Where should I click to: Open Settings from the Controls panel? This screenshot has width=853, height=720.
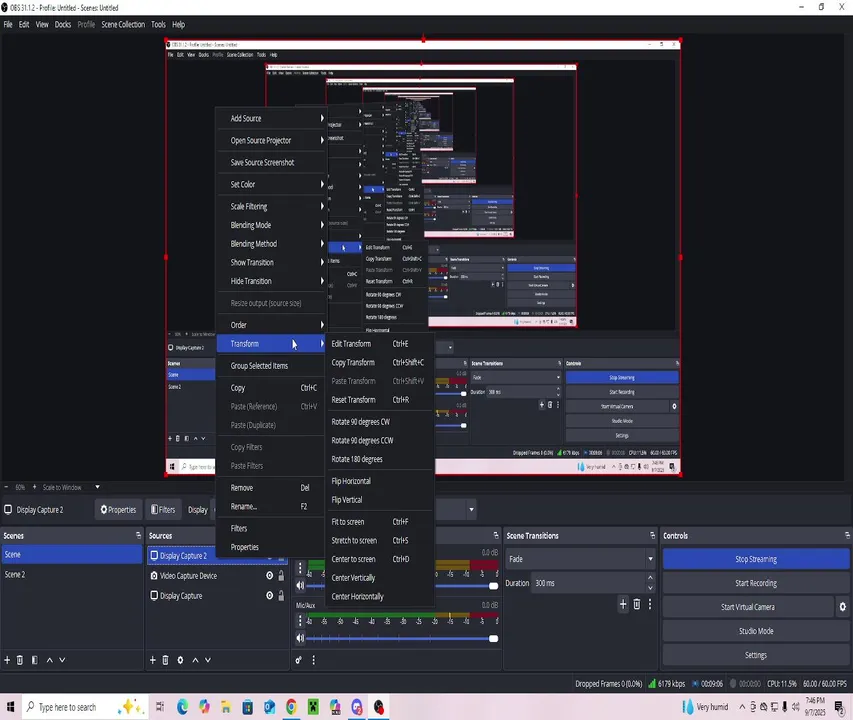[x=756, y=655]
